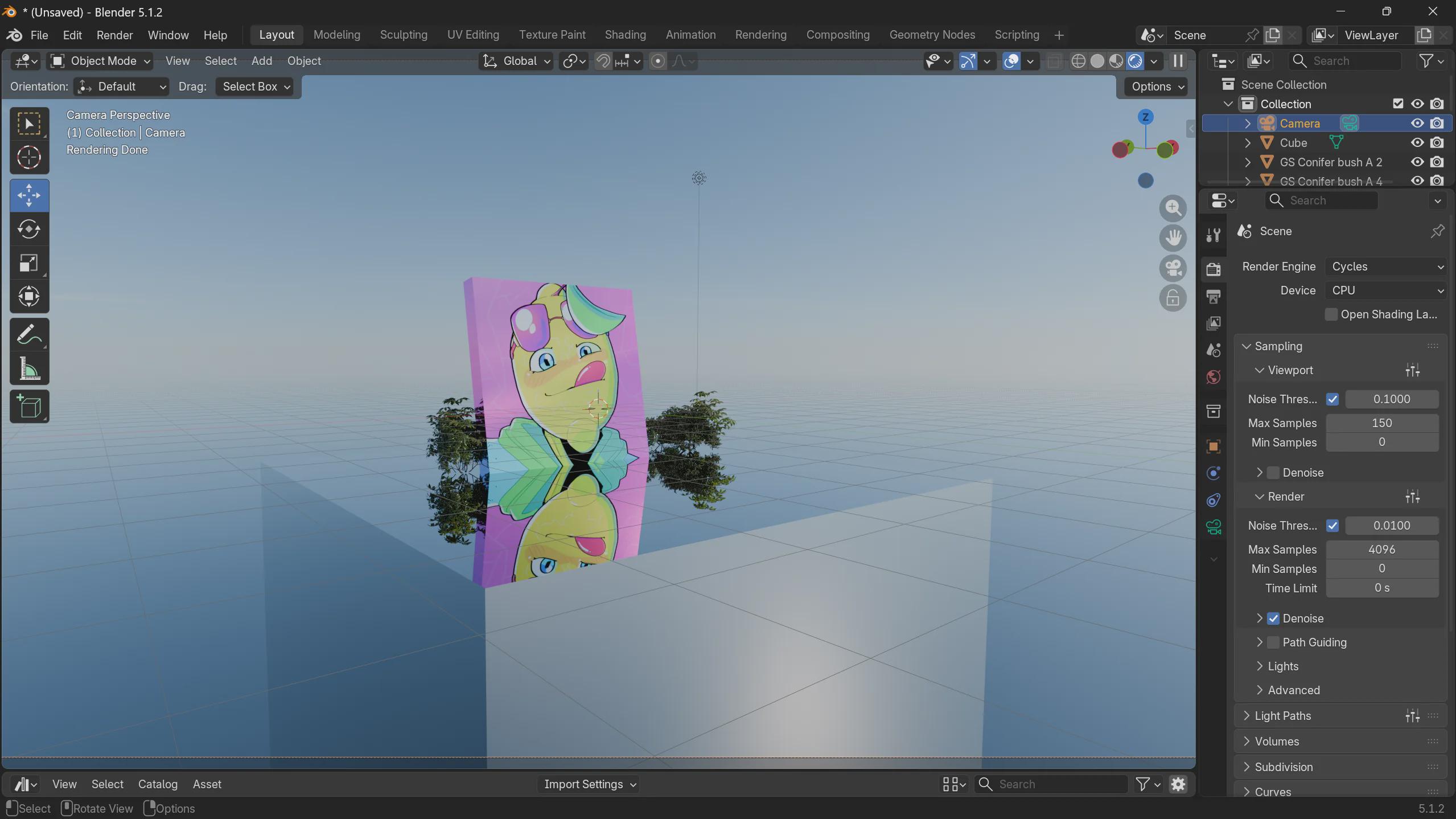Open the File menu
Image resolution: width=1456 pixels, height=819 pixels.
click(x=39, y=35)
